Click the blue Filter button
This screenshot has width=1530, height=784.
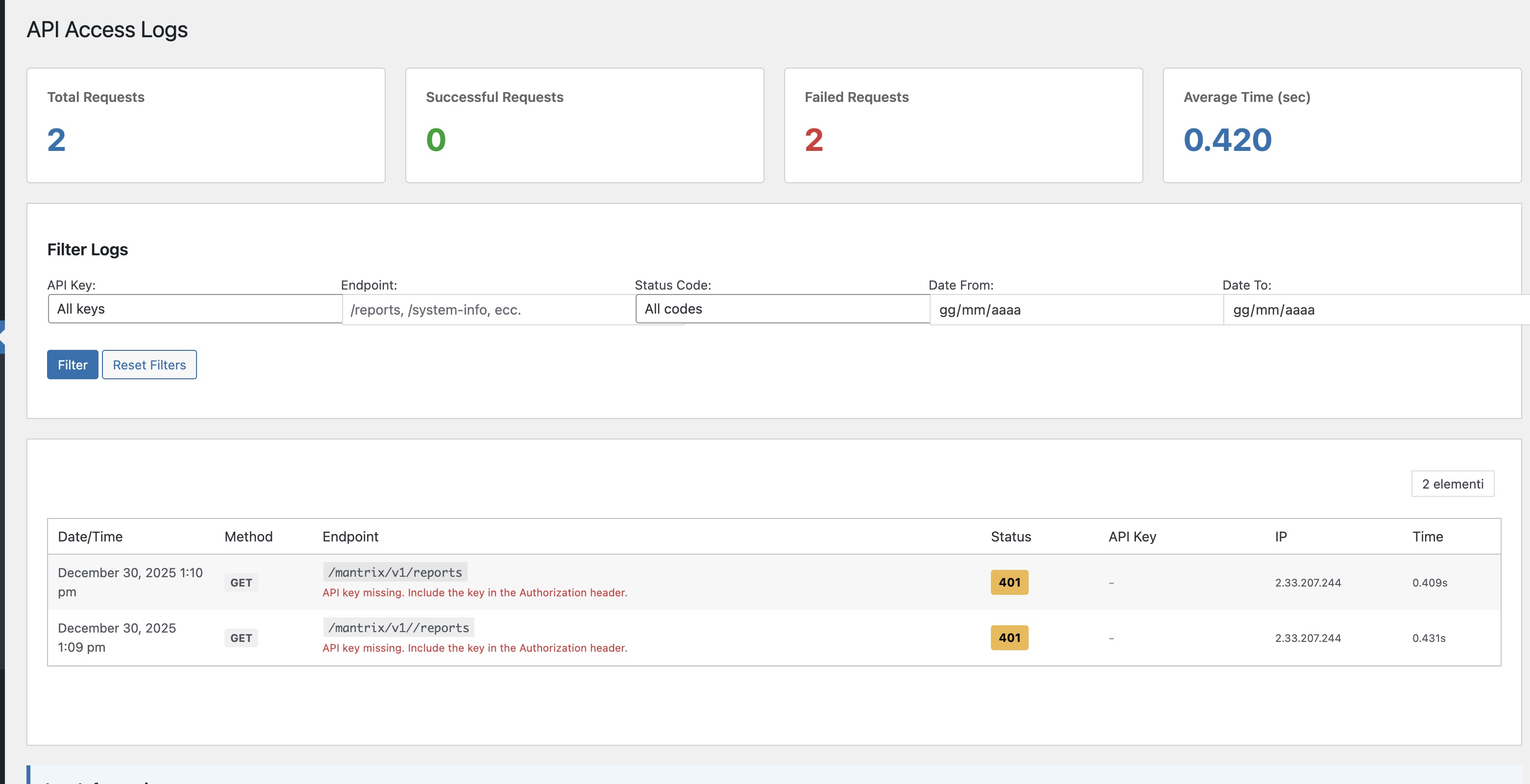click(x=73, y=365)
